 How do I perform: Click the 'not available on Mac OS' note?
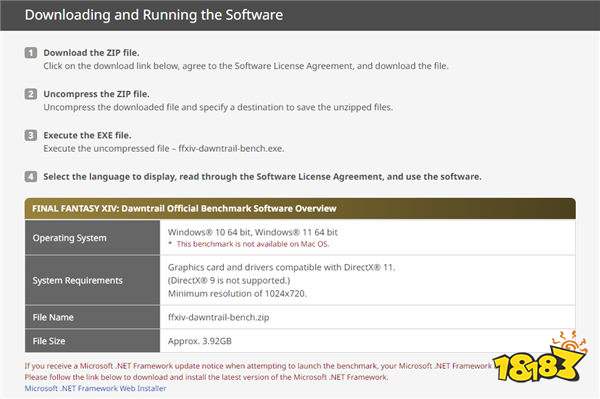coord(253,244)
